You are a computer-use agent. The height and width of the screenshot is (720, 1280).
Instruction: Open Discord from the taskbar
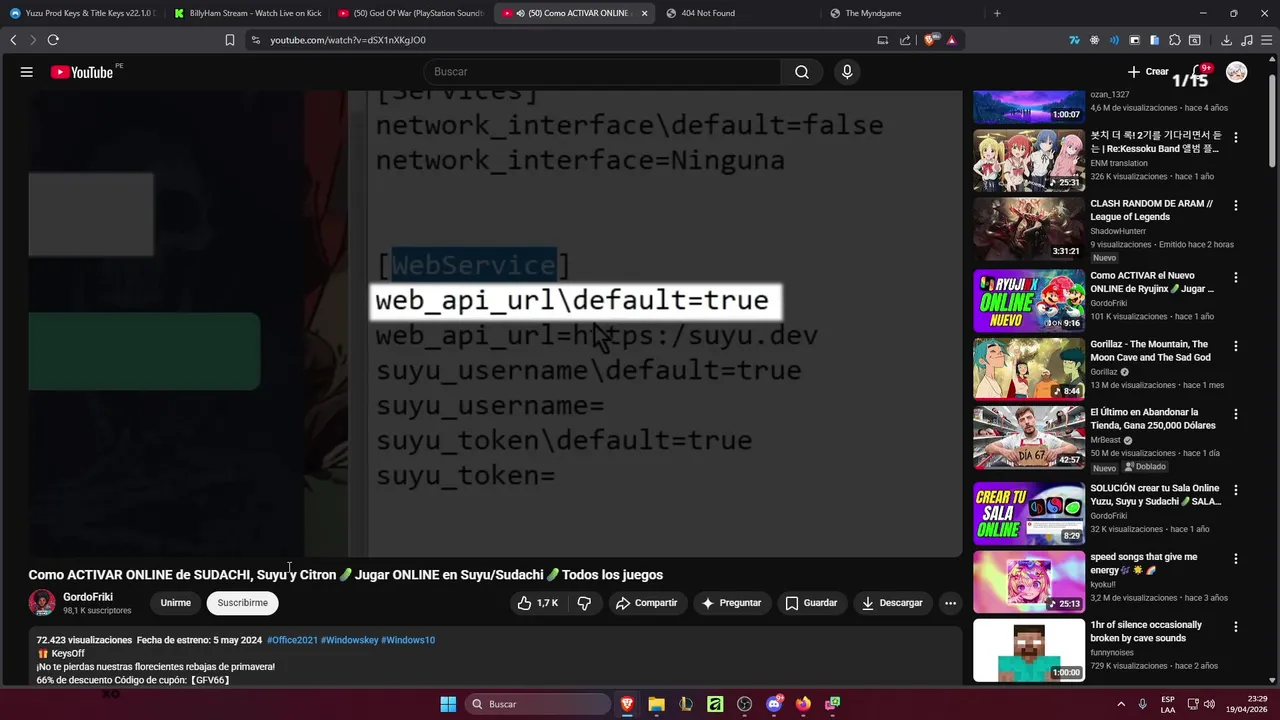click(x=774, y=704)
